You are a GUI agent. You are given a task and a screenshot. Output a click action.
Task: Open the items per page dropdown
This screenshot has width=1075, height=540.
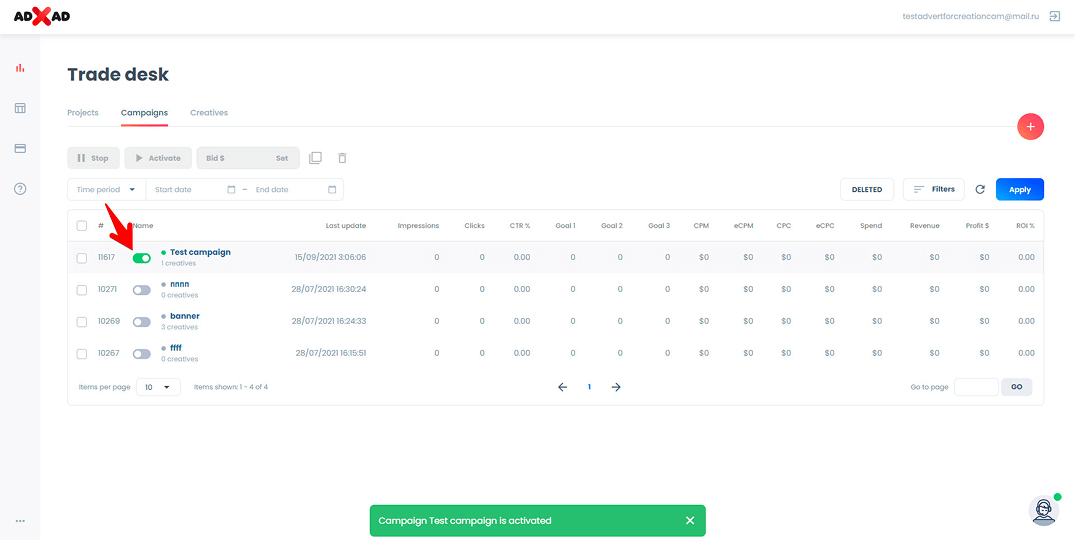158,387
